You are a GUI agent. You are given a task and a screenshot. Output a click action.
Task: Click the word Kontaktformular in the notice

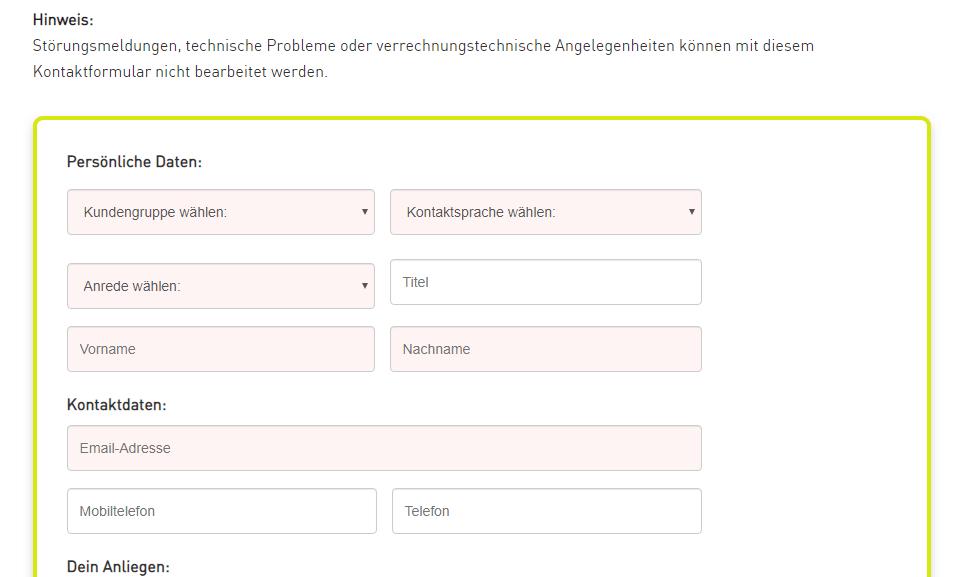coord(92,72)
